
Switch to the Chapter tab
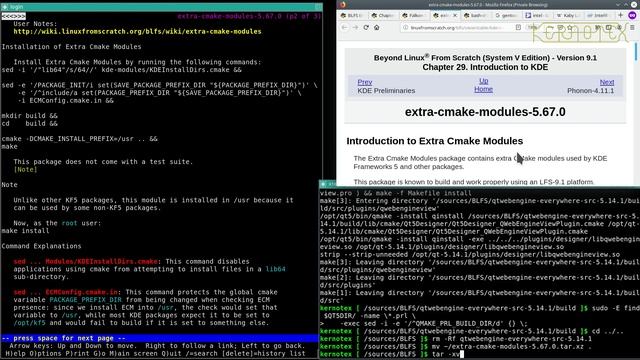[384, 16]
